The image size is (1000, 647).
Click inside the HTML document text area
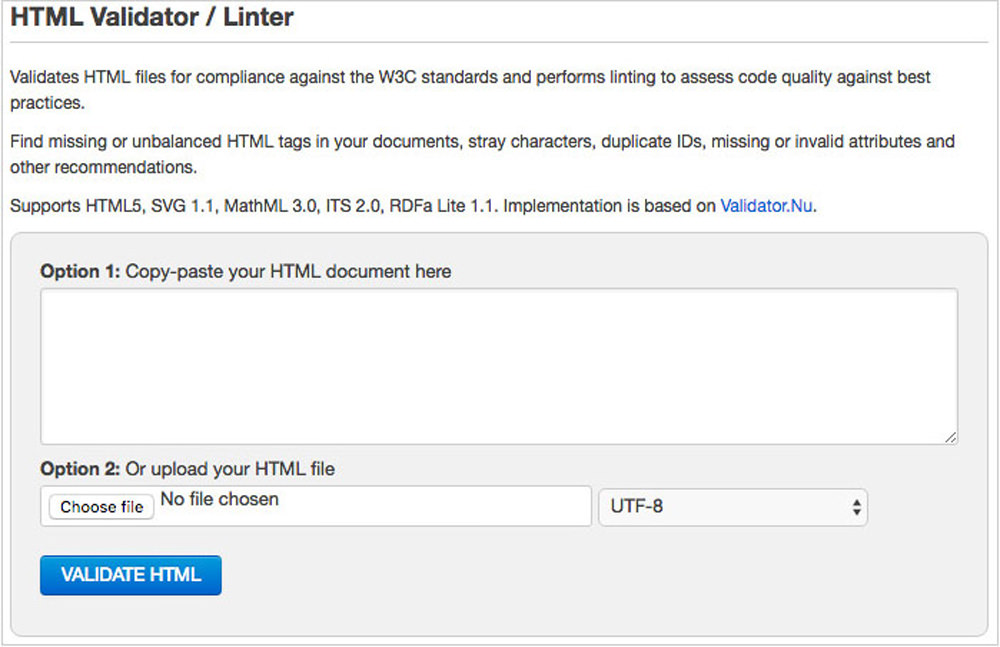click(x=498, y=366)
